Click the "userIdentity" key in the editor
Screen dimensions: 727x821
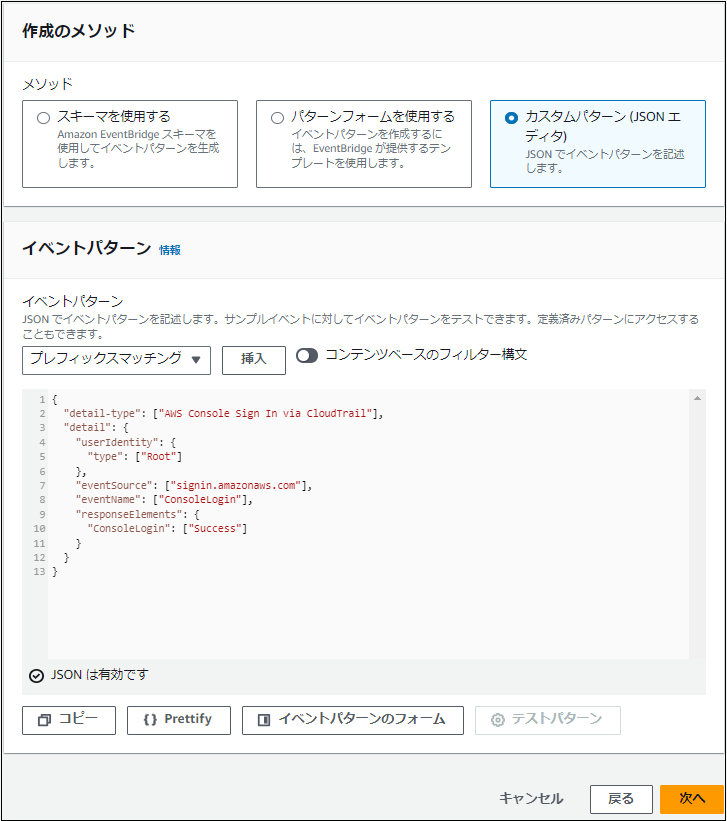117,442
